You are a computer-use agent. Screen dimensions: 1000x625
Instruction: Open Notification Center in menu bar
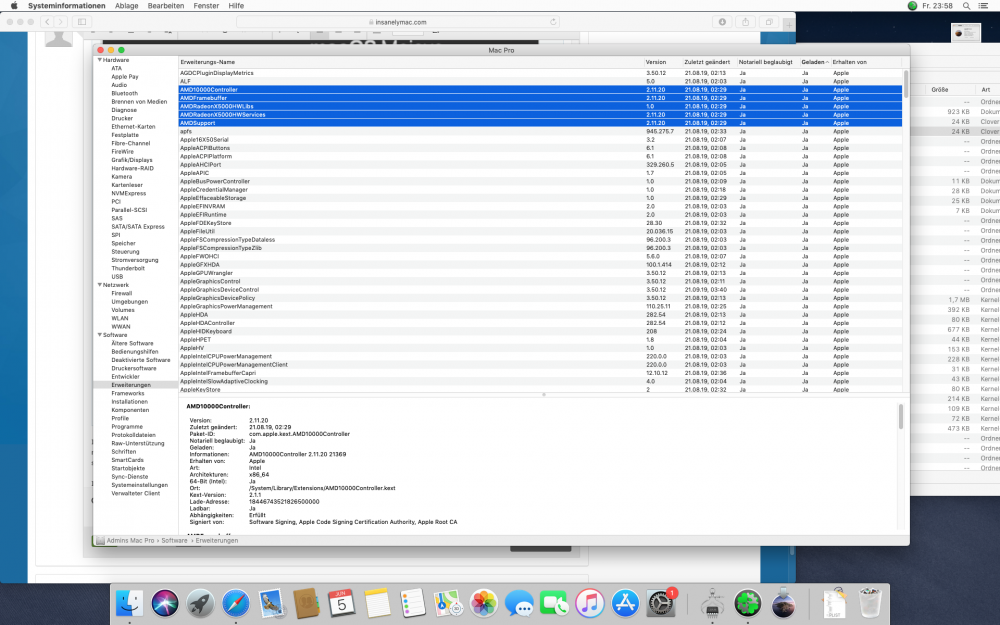(x=984, y=6)
